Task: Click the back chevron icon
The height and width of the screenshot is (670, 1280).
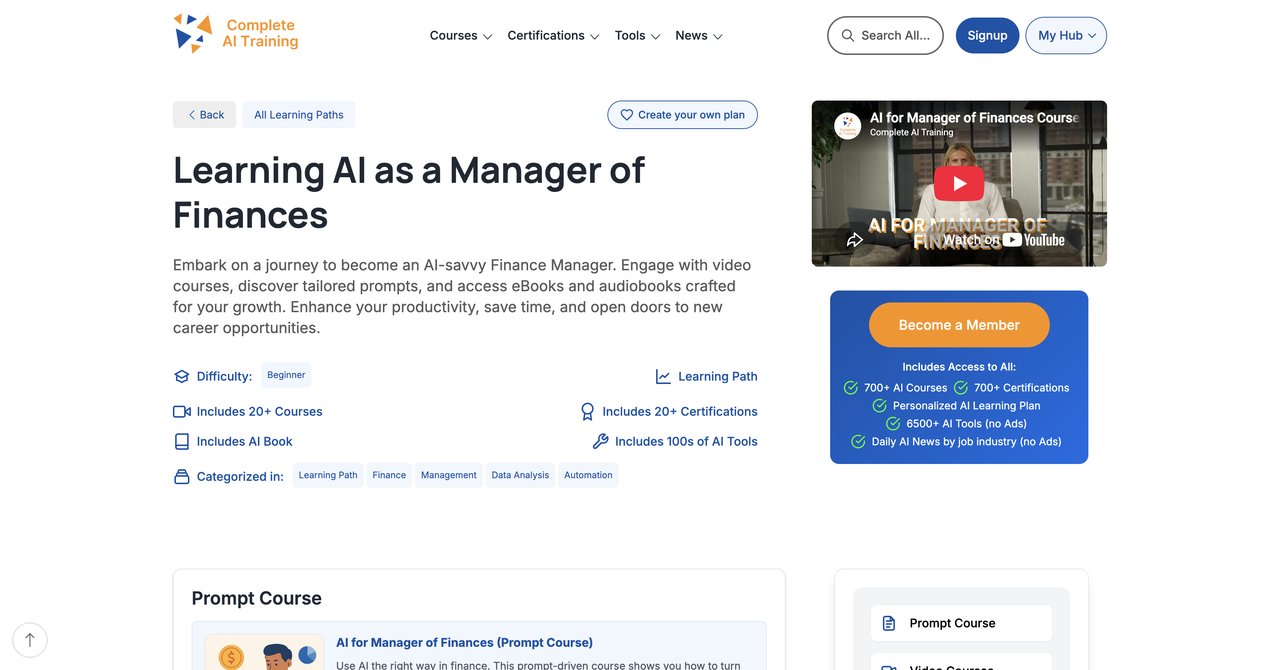Action: point(192,115)
